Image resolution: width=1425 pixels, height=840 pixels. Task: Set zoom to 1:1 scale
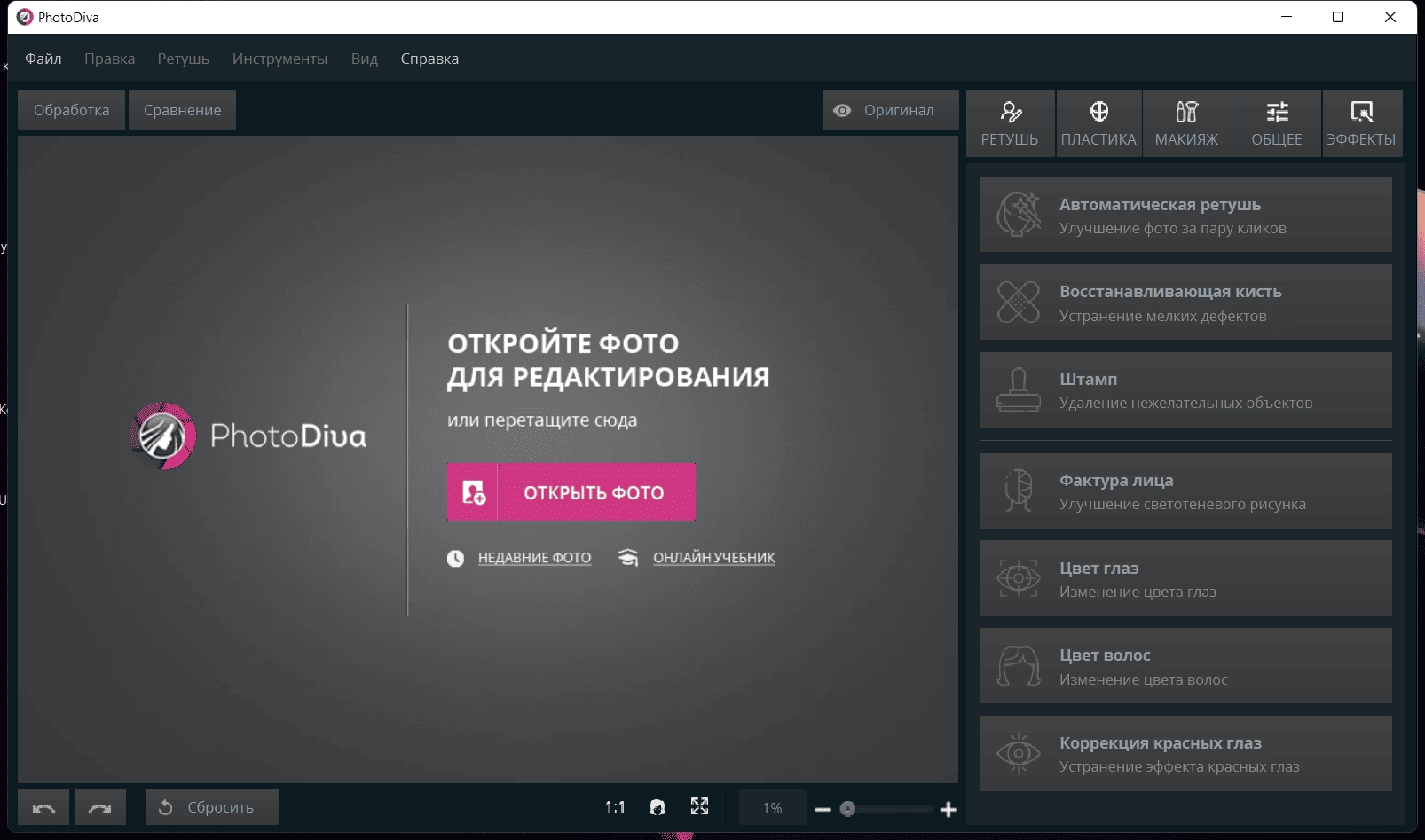pos(615,807)
